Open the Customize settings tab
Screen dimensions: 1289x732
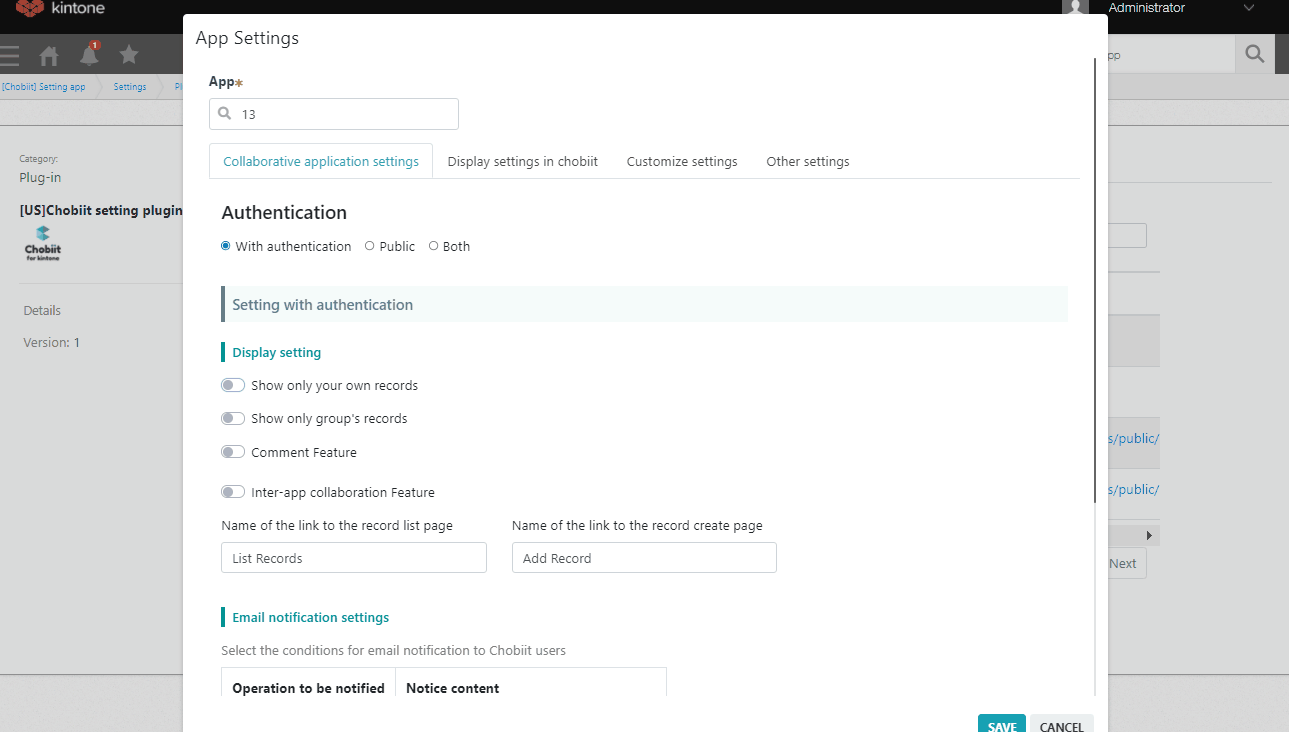682,161
